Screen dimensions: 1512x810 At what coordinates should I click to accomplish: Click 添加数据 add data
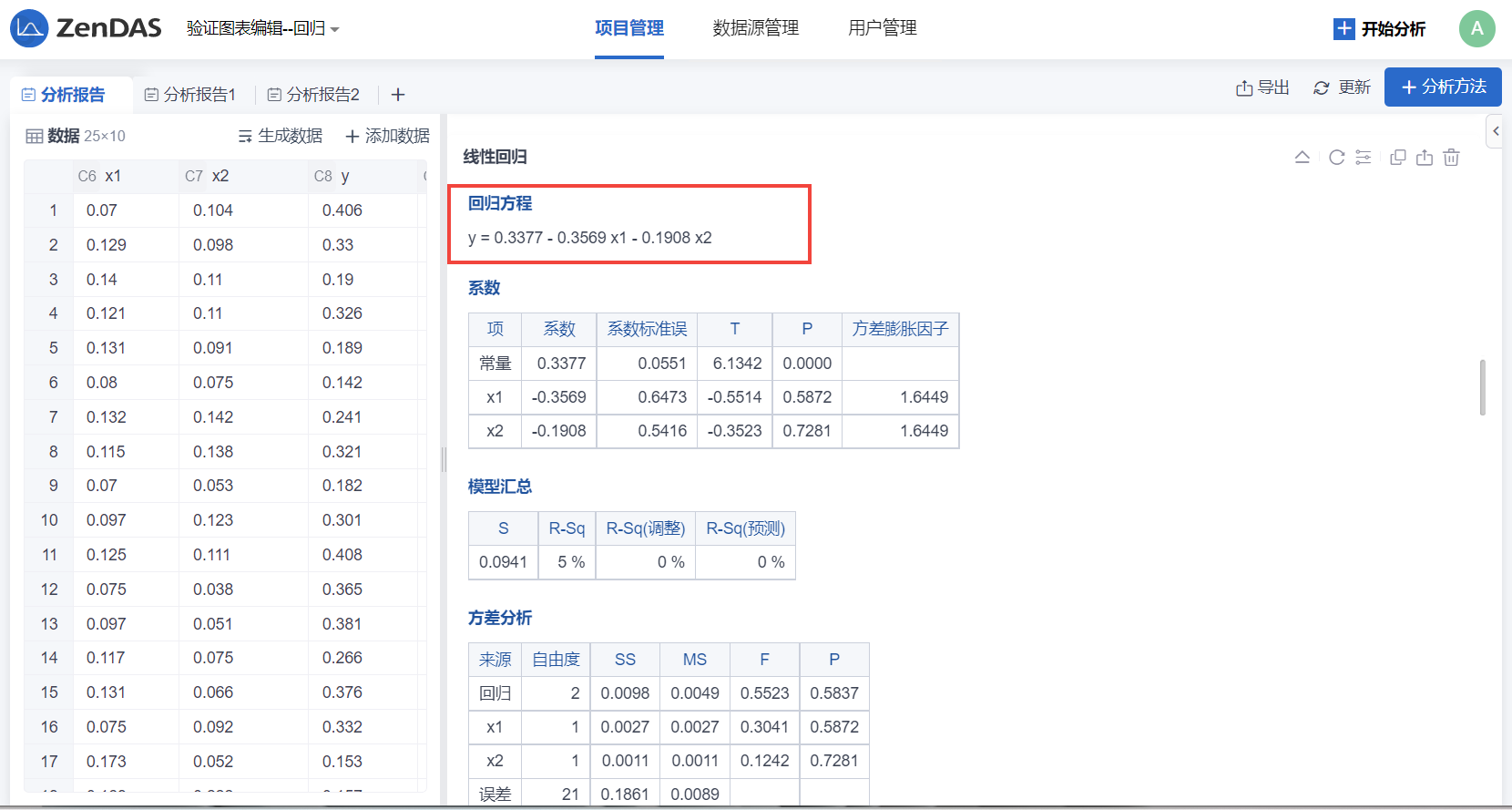387,136
